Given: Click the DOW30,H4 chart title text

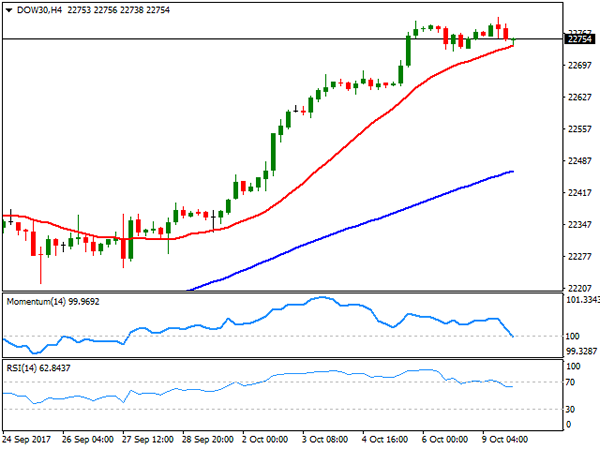Looking at the screenshot, I should coord(39,10).
